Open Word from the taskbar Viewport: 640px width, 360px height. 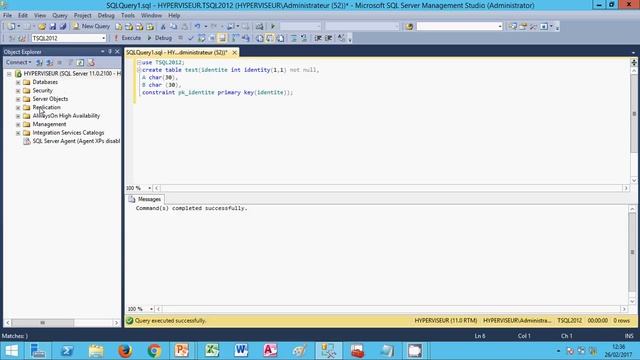tap(241, 351)
